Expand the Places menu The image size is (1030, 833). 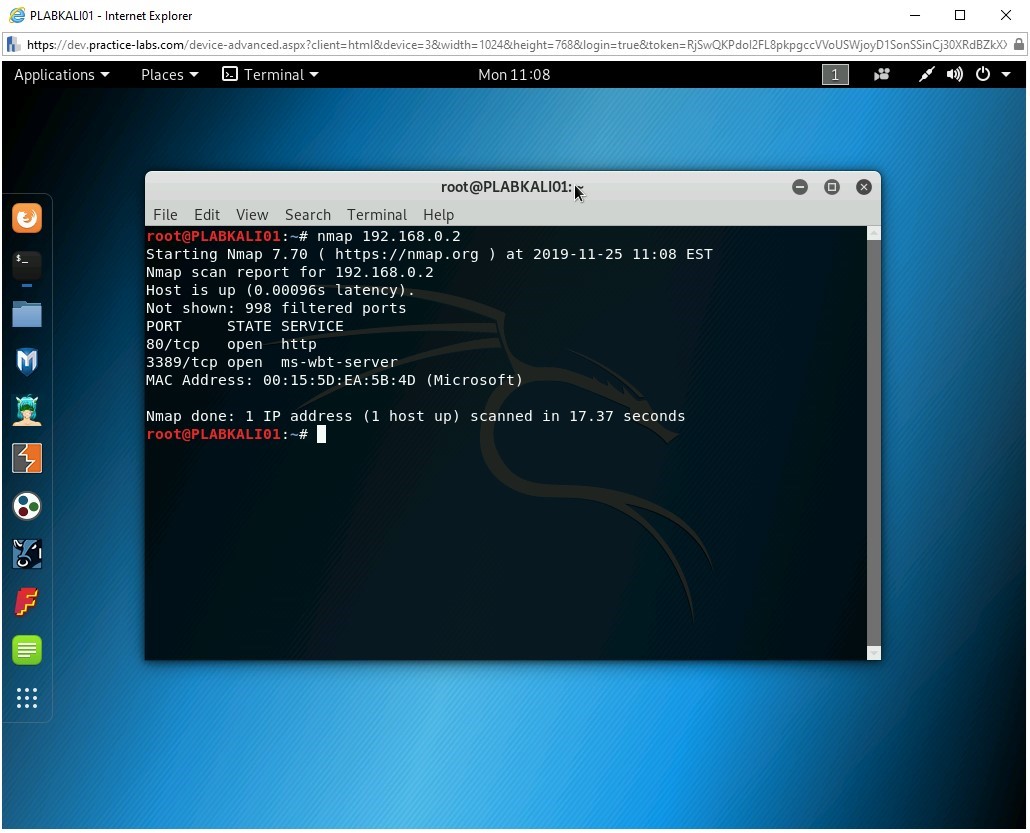pos(168,74)
